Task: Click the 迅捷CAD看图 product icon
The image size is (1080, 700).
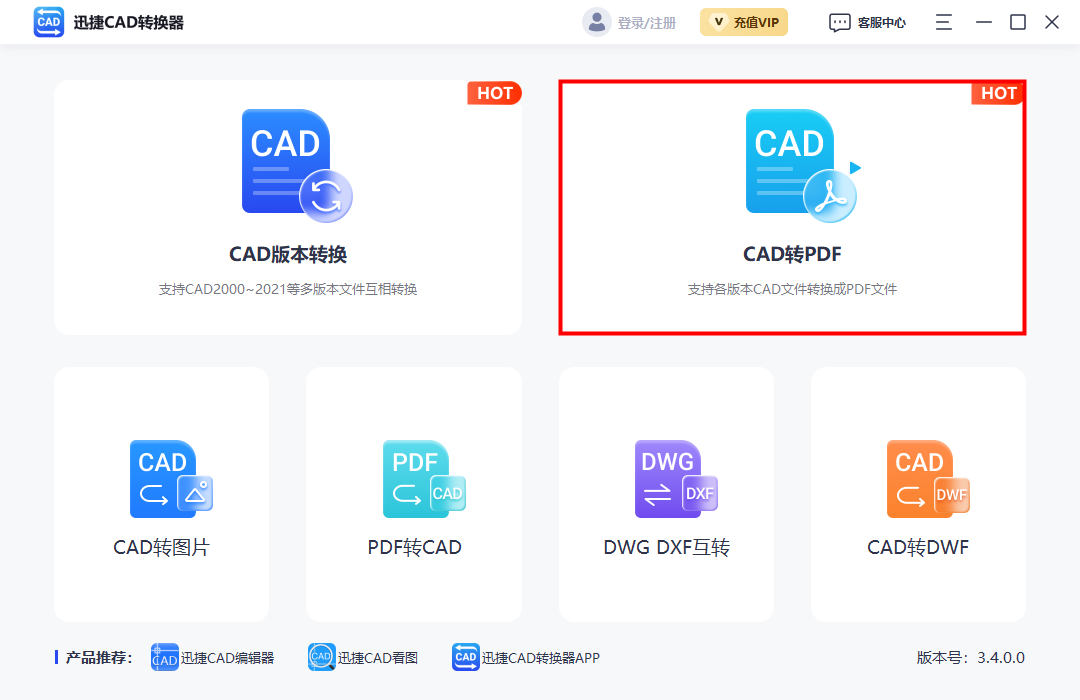Action: [x=322, y=657]
